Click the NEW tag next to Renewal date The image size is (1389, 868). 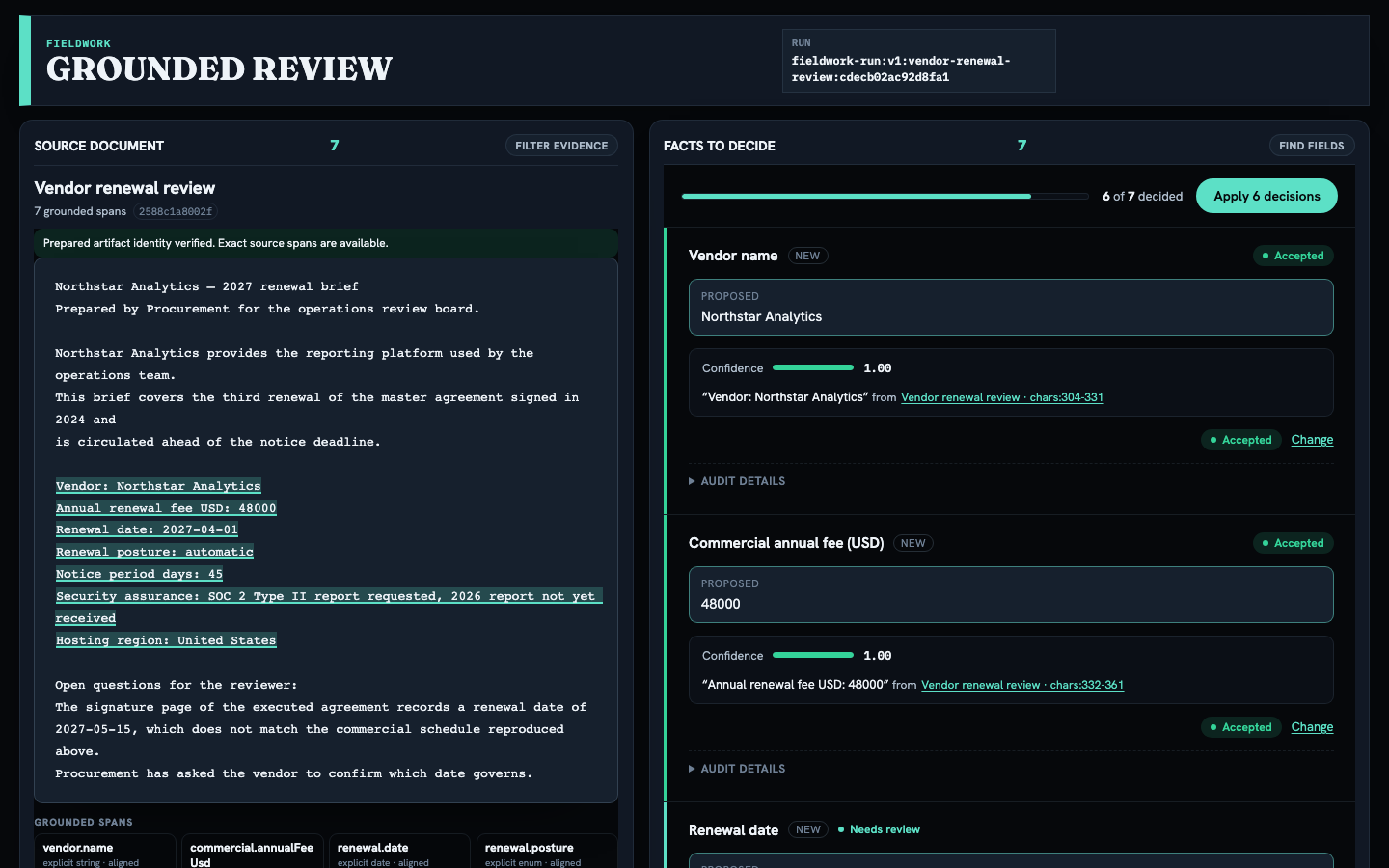pyautogui.click(x=808, y=829)
